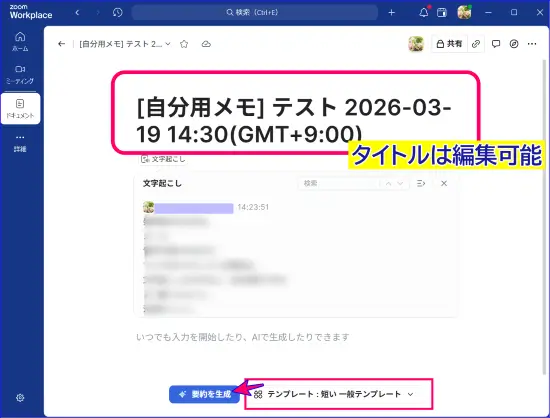Open the Meetings (ミーティング) sidebar section

pyautogui.click(x=20, y=74)
